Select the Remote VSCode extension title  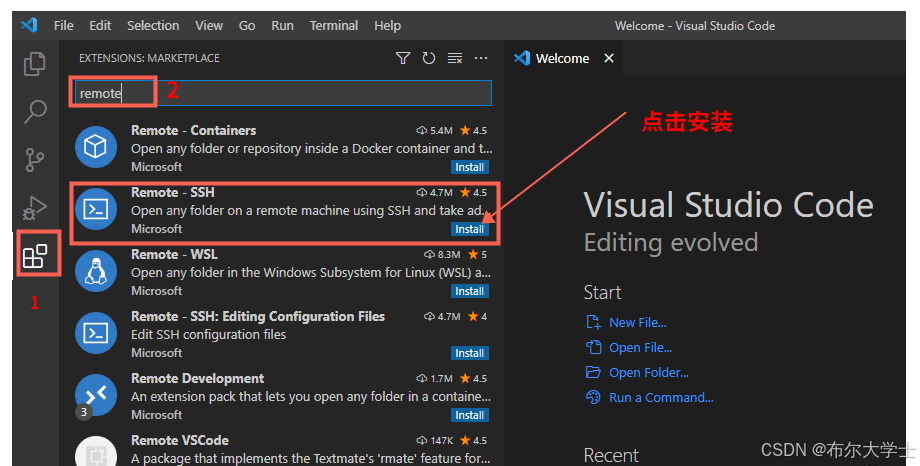[180, 440]
